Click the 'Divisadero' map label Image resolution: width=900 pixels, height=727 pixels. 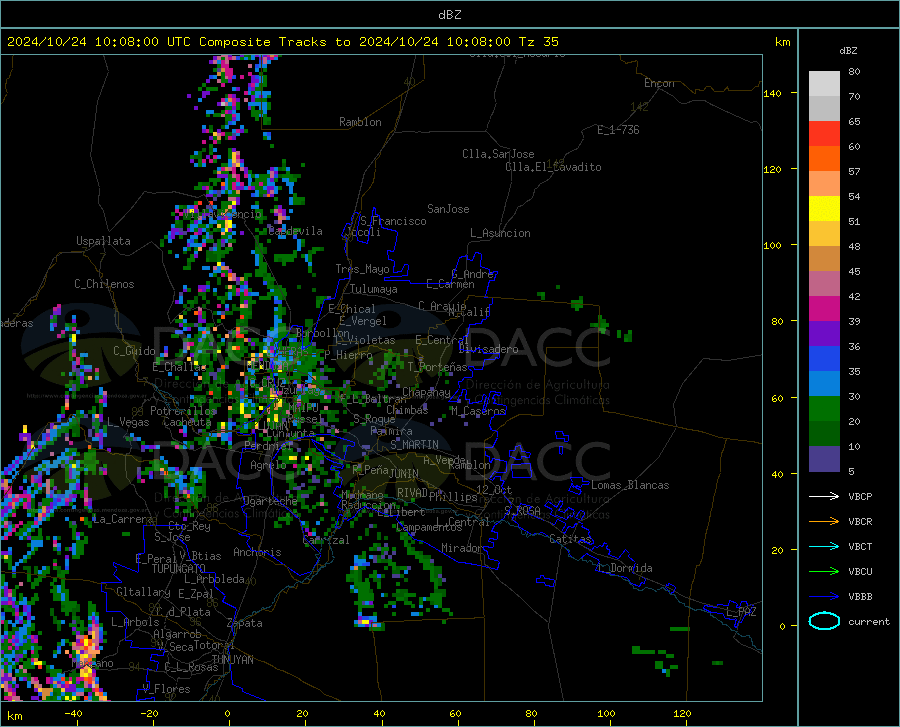click(488, 349)
